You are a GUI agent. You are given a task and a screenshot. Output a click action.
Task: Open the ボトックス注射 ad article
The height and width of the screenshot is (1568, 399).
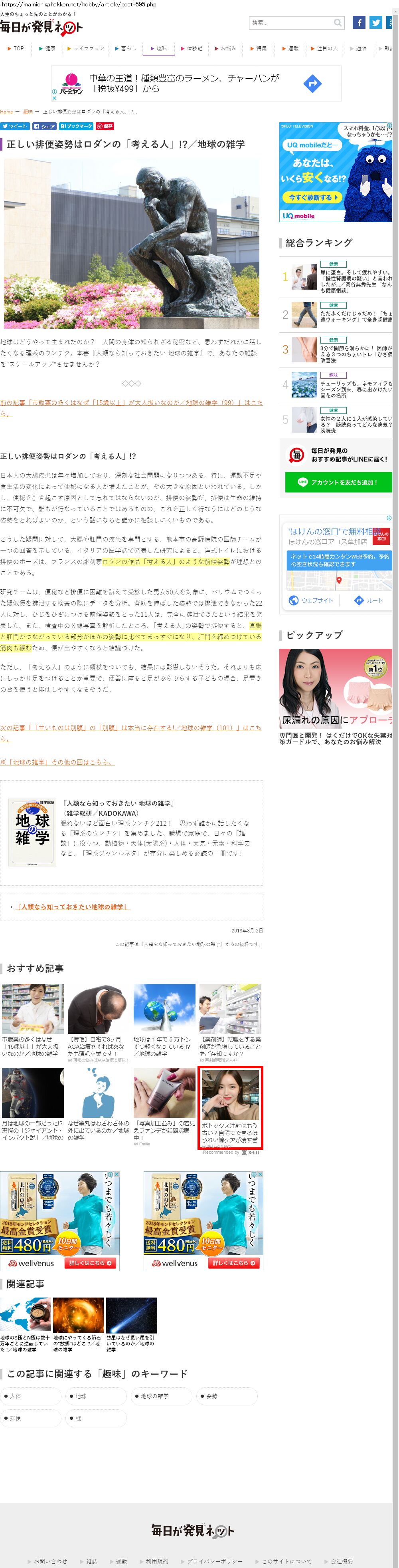(x=230, y=1107)
